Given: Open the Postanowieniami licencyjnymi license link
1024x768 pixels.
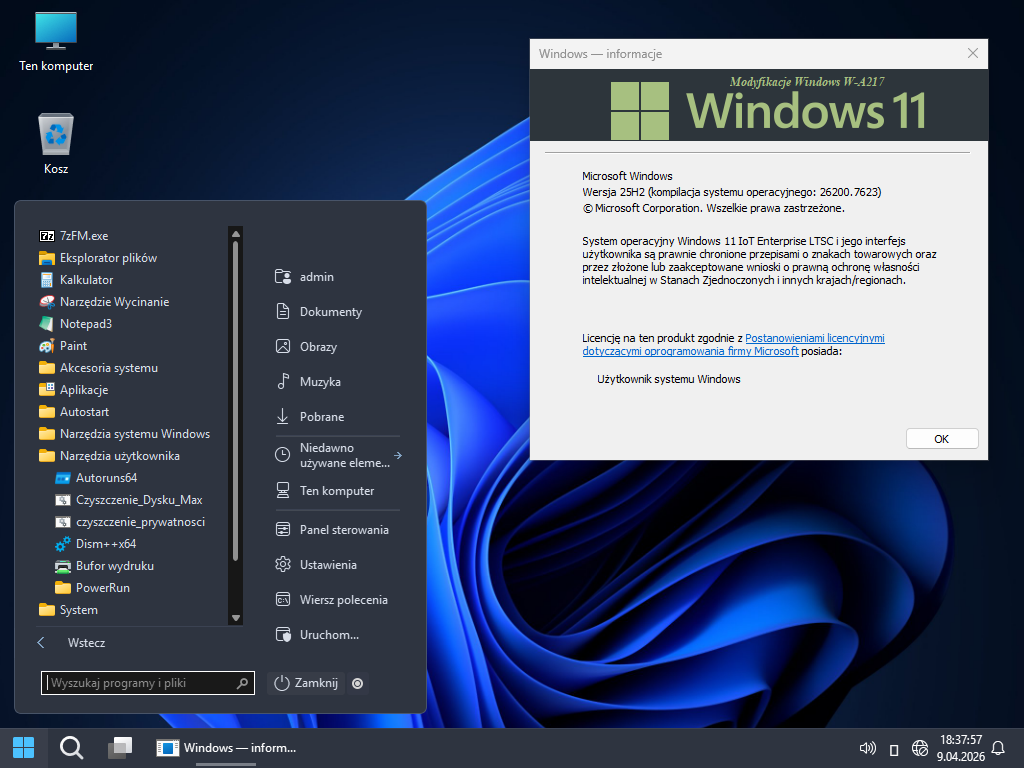Looking at the screenshot, I should tap(814, 339).
